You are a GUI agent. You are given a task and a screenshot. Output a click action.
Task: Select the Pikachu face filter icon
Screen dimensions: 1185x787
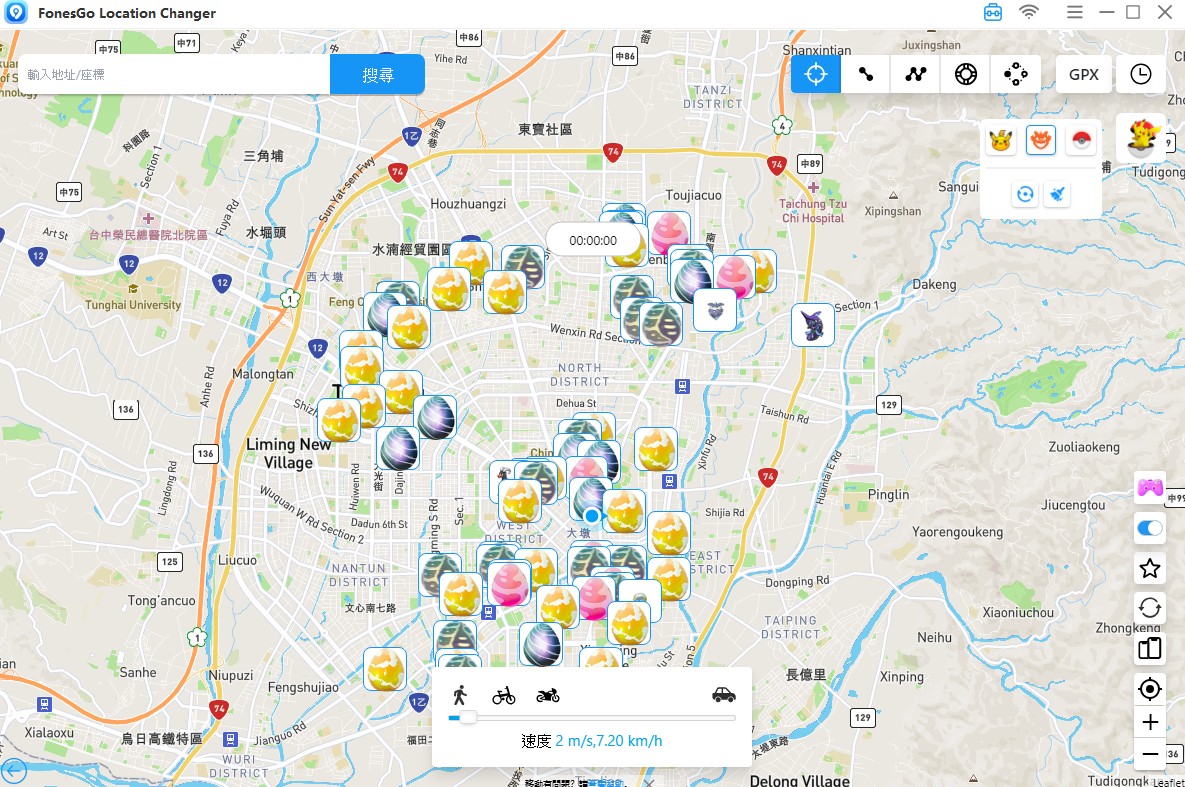coord(1001,141)
